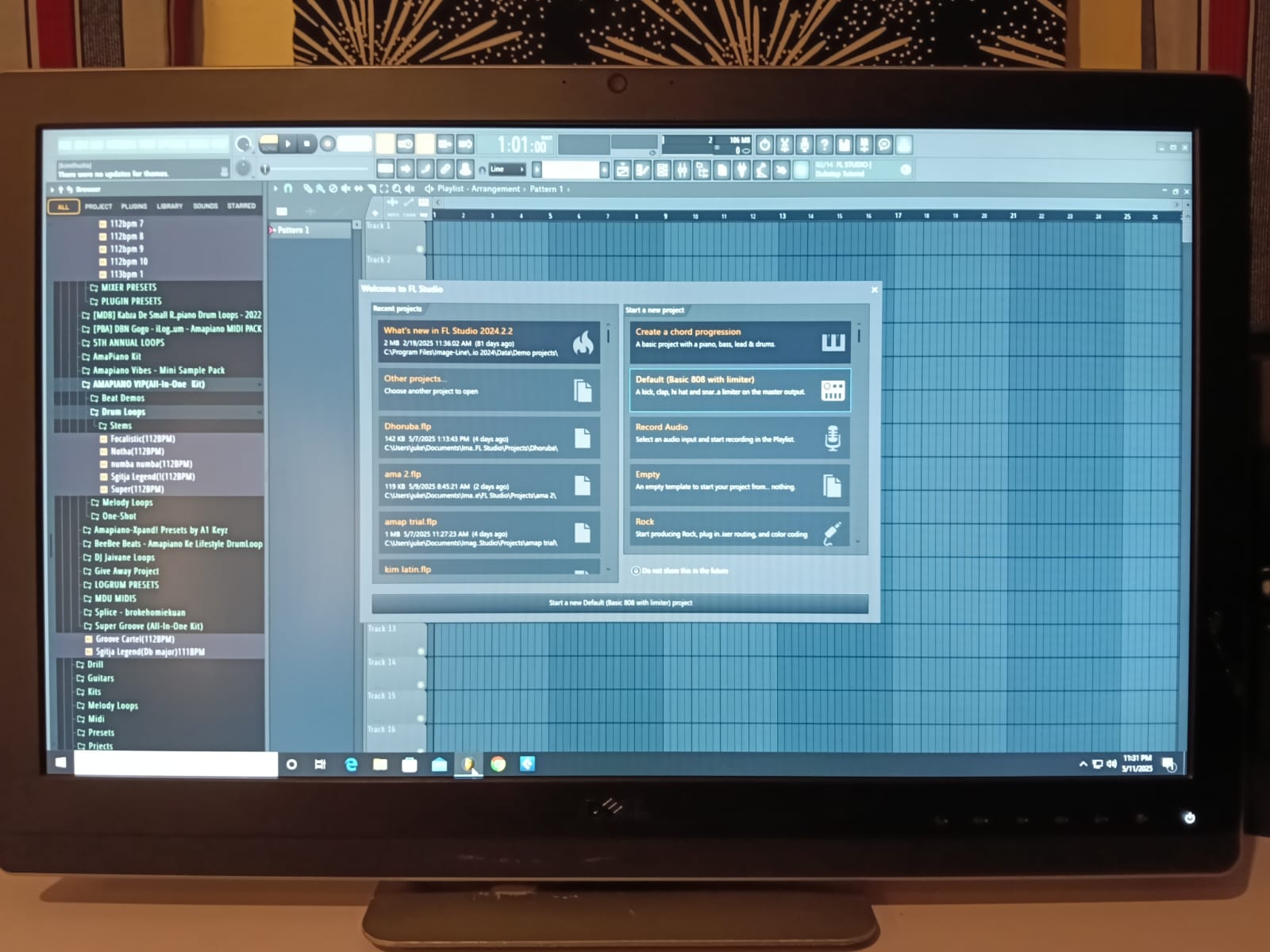This screenshot has height=952, width=1270.
Task: Open Google Chrome from the taskbar
Action: (x=498, y=764)
